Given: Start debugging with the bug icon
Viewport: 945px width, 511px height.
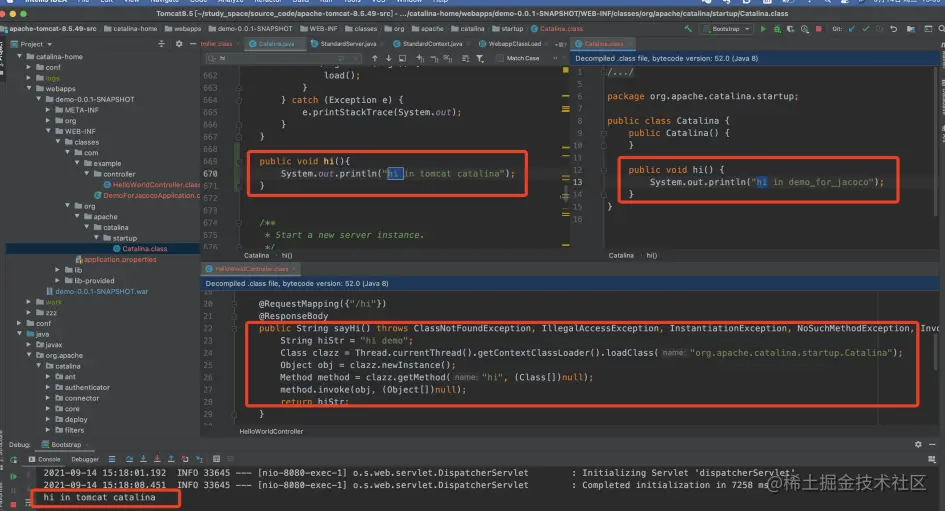Looking at the screenshot, I should click(777, 28).
